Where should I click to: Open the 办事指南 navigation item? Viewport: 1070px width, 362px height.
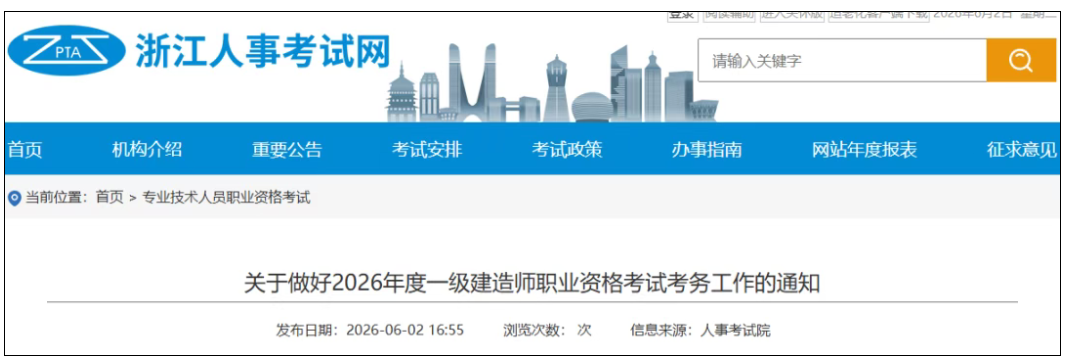tap(707, 150)
